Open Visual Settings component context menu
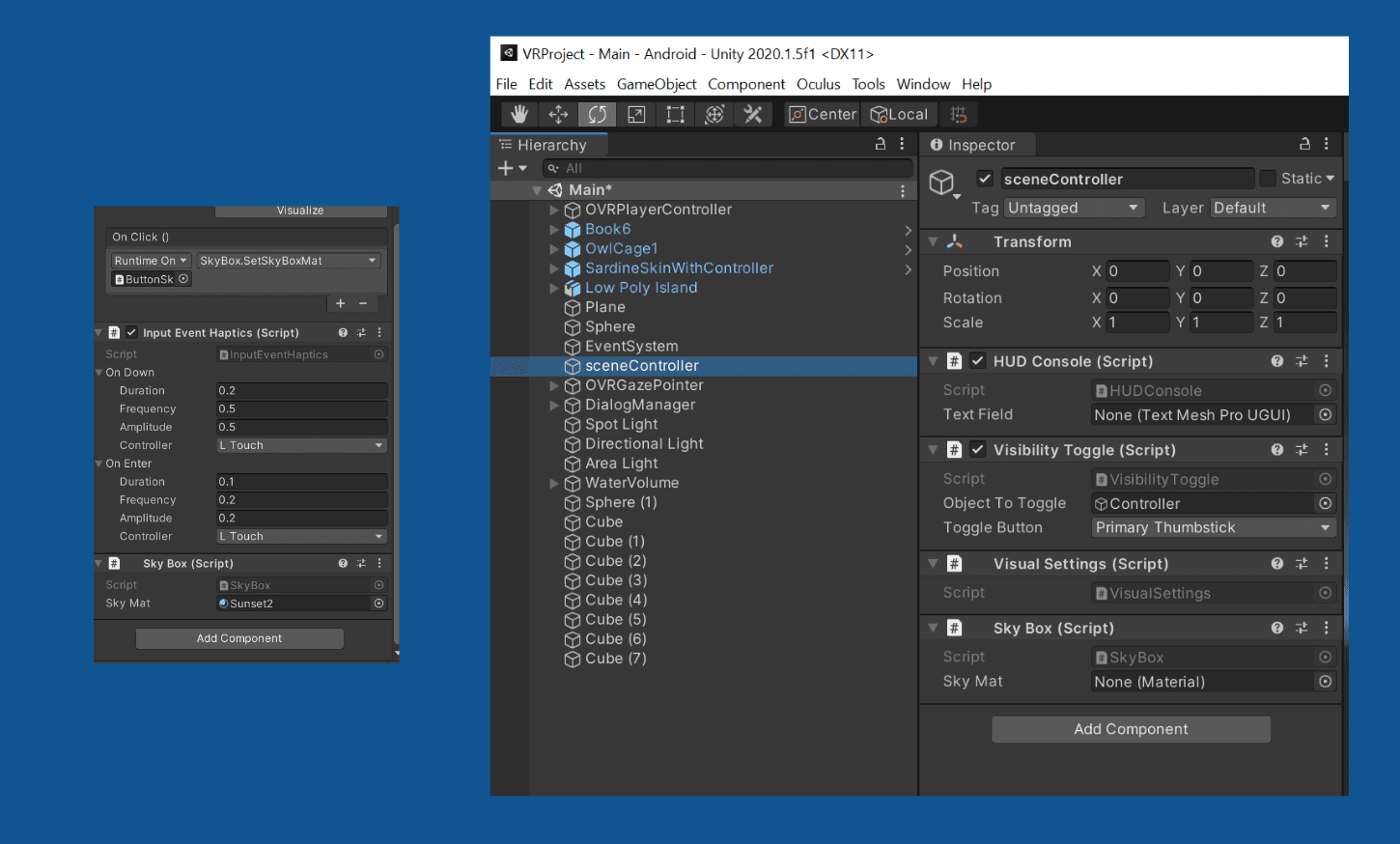The image size is (1400, 844). 1327,564
